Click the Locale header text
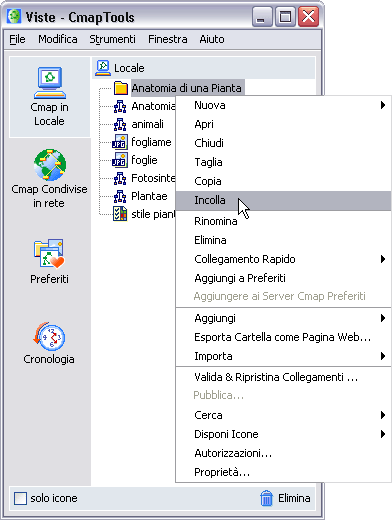The width and height of the screenshot is (392, 520). click(x=129, y=68)
